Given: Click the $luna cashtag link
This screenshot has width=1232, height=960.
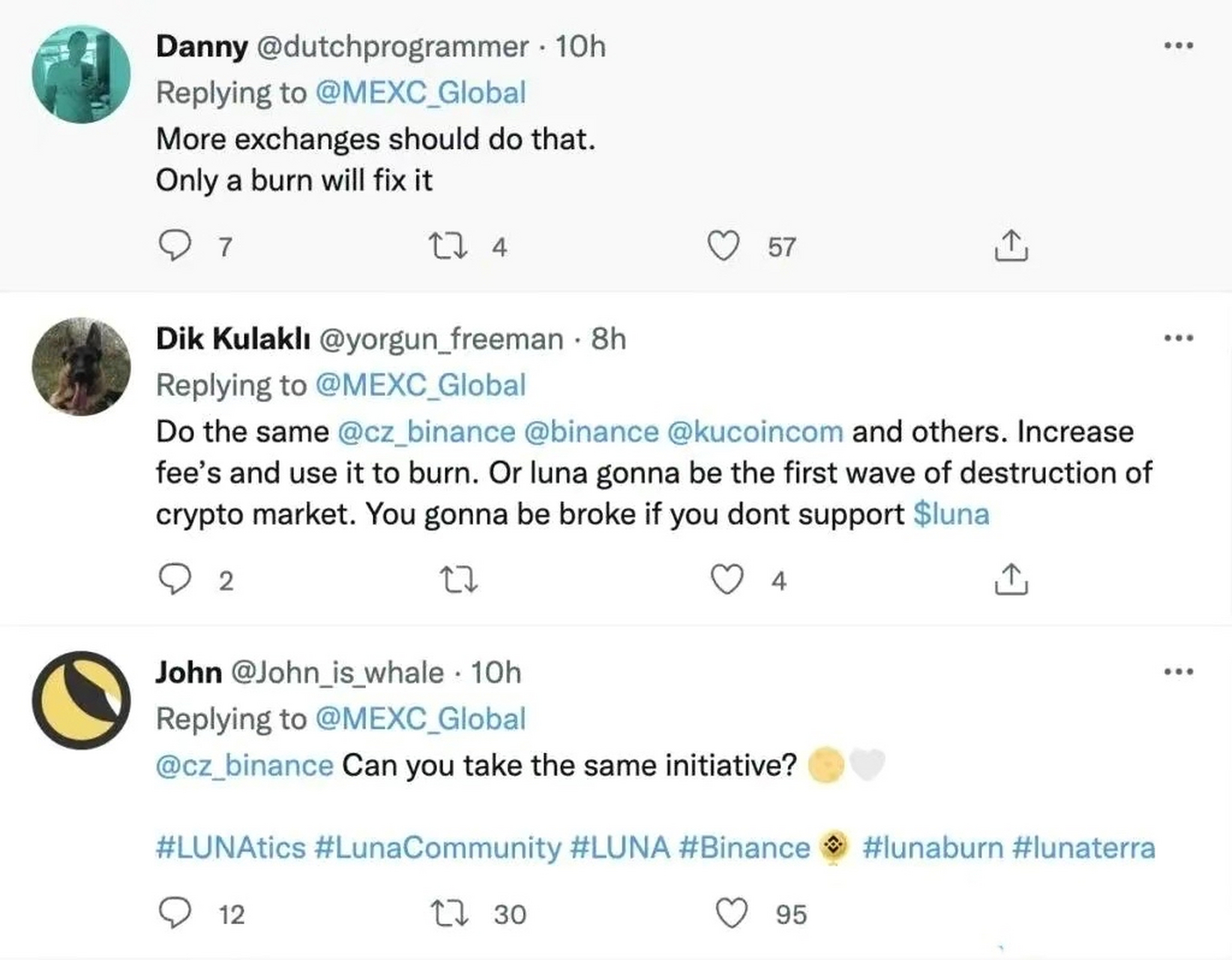Looking at the screenshot, I should pyautogui.click(x=951, y=514).
